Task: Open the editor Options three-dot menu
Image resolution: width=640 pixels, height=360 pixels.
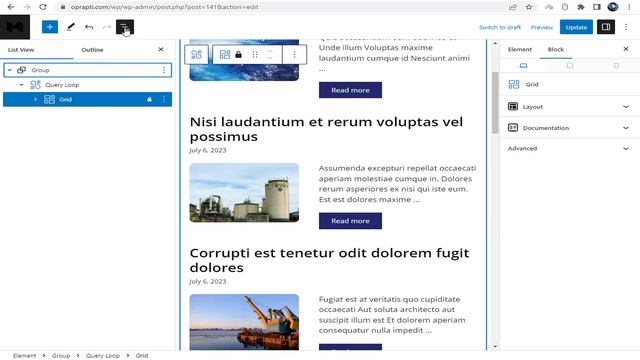Action: pos(626,27)
